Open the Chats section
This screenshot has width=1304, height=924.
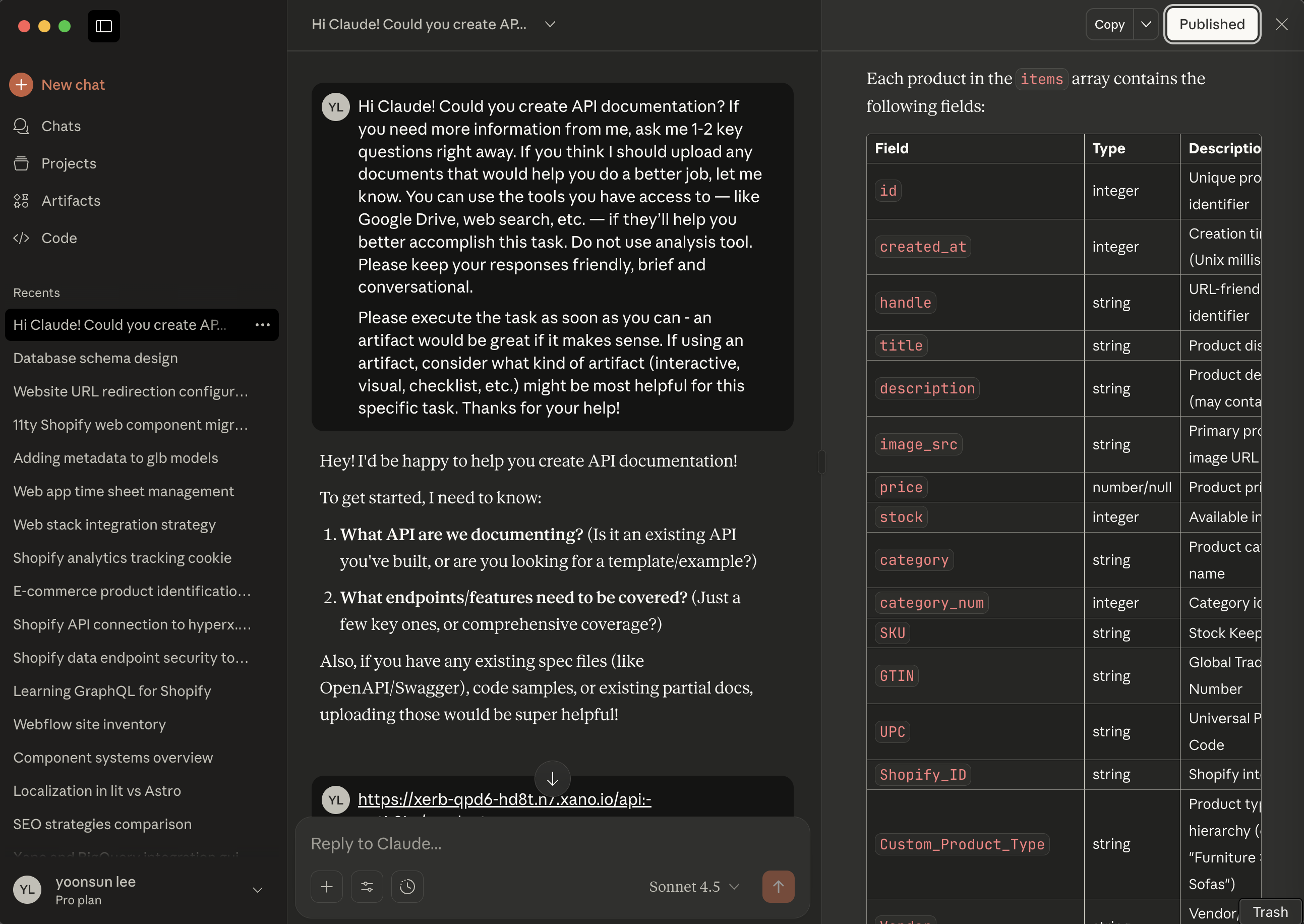pos(61,126)
